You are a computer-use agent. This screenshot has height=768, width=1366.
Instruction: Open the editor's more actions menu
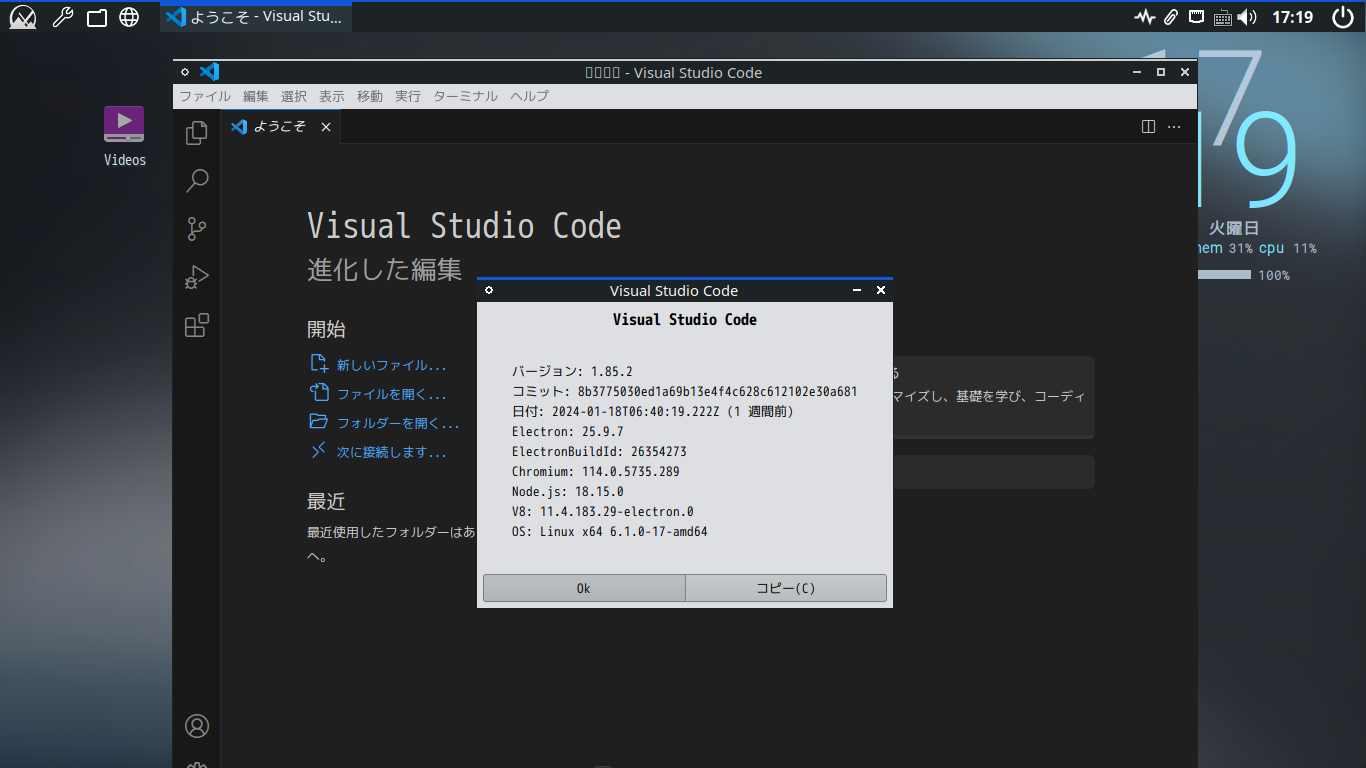(1174, 127)
